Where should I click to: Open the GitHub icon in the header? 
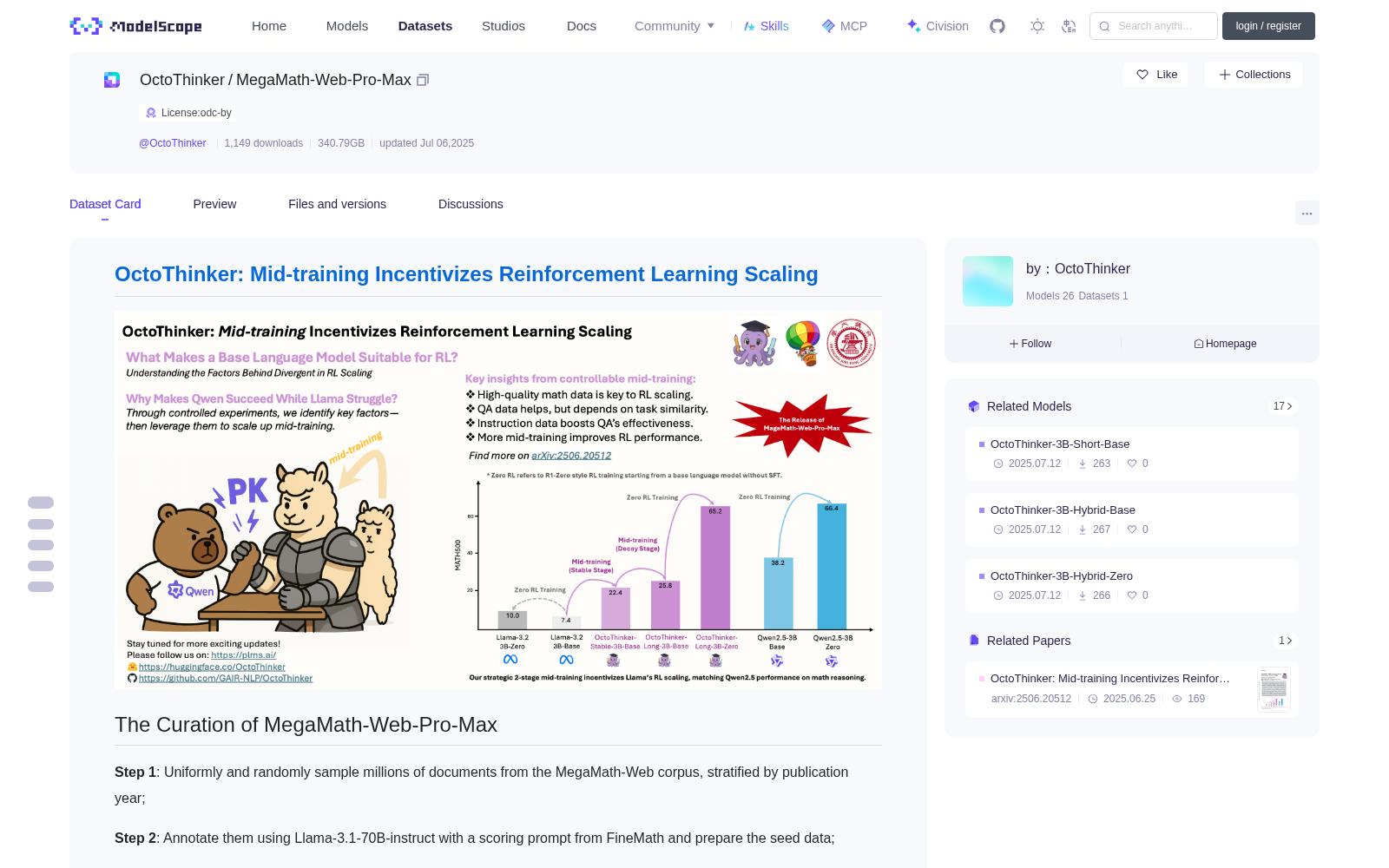click(x=997, y=26)
